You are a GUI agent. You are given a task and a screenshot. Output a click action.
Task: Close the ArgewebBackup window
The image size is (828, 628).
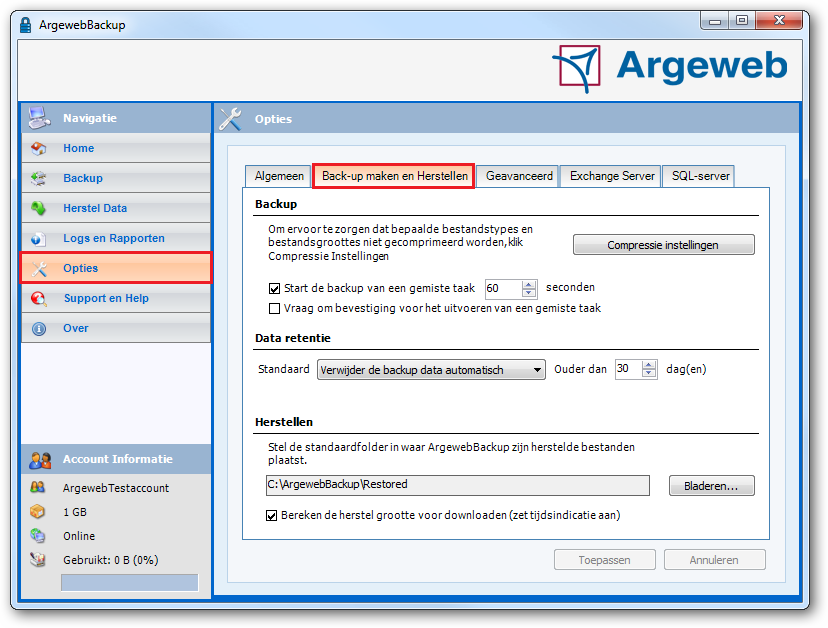pyautogui.click(x=778, y=21)
